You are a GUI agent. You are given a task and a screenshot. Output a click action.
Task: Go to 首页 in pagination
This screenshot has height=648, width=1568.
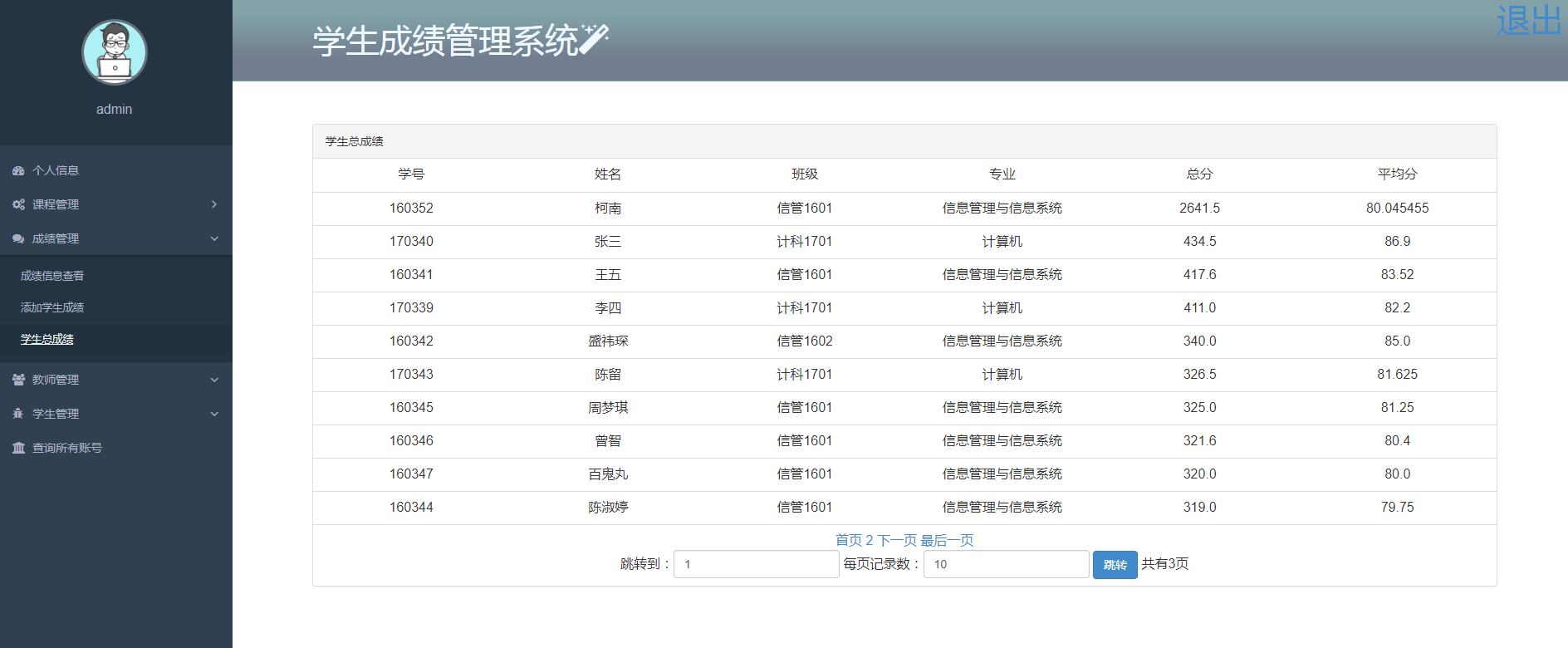[849, 540]
